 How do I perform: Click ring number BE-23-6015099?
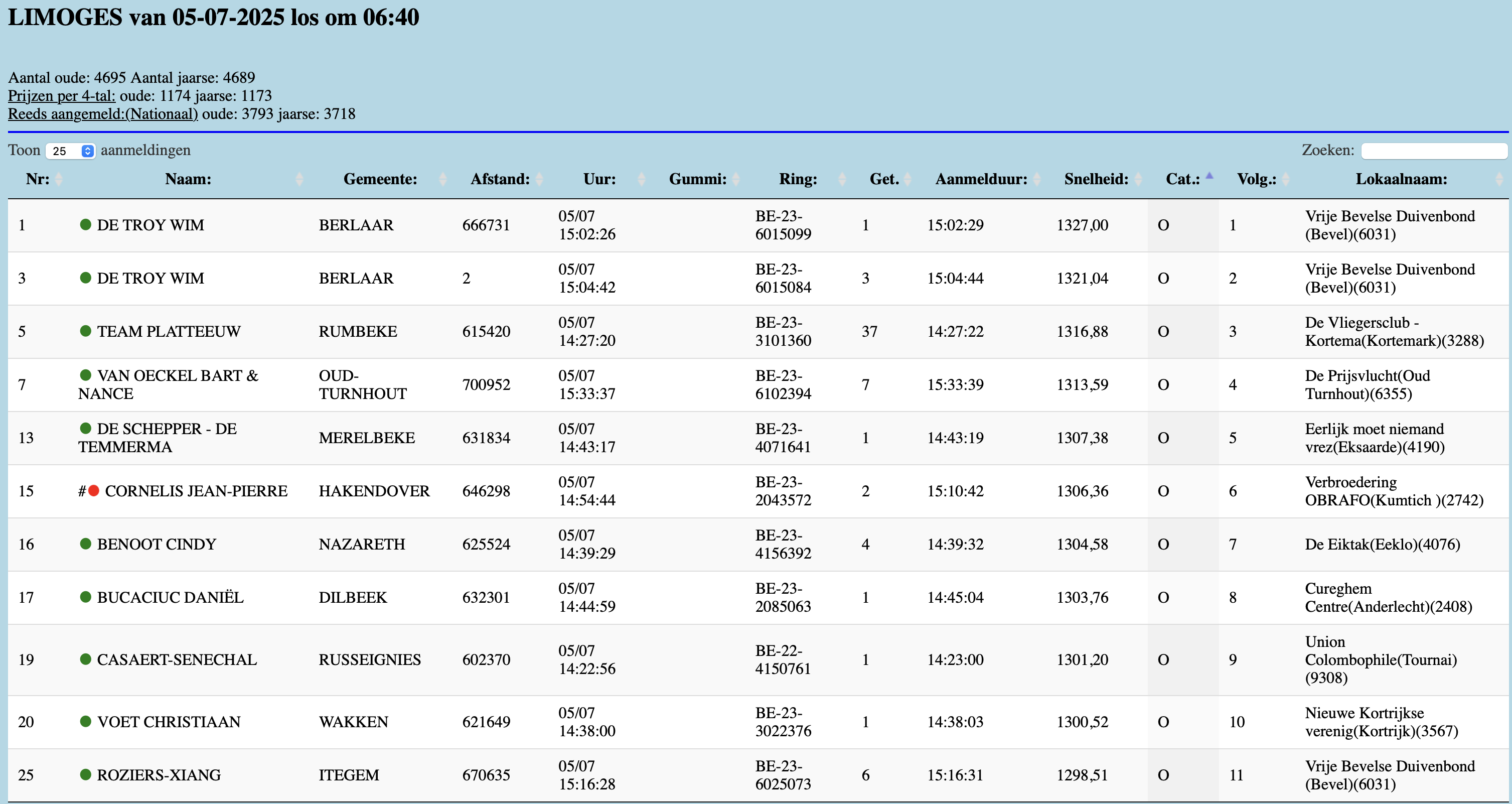tap(783, 225)
